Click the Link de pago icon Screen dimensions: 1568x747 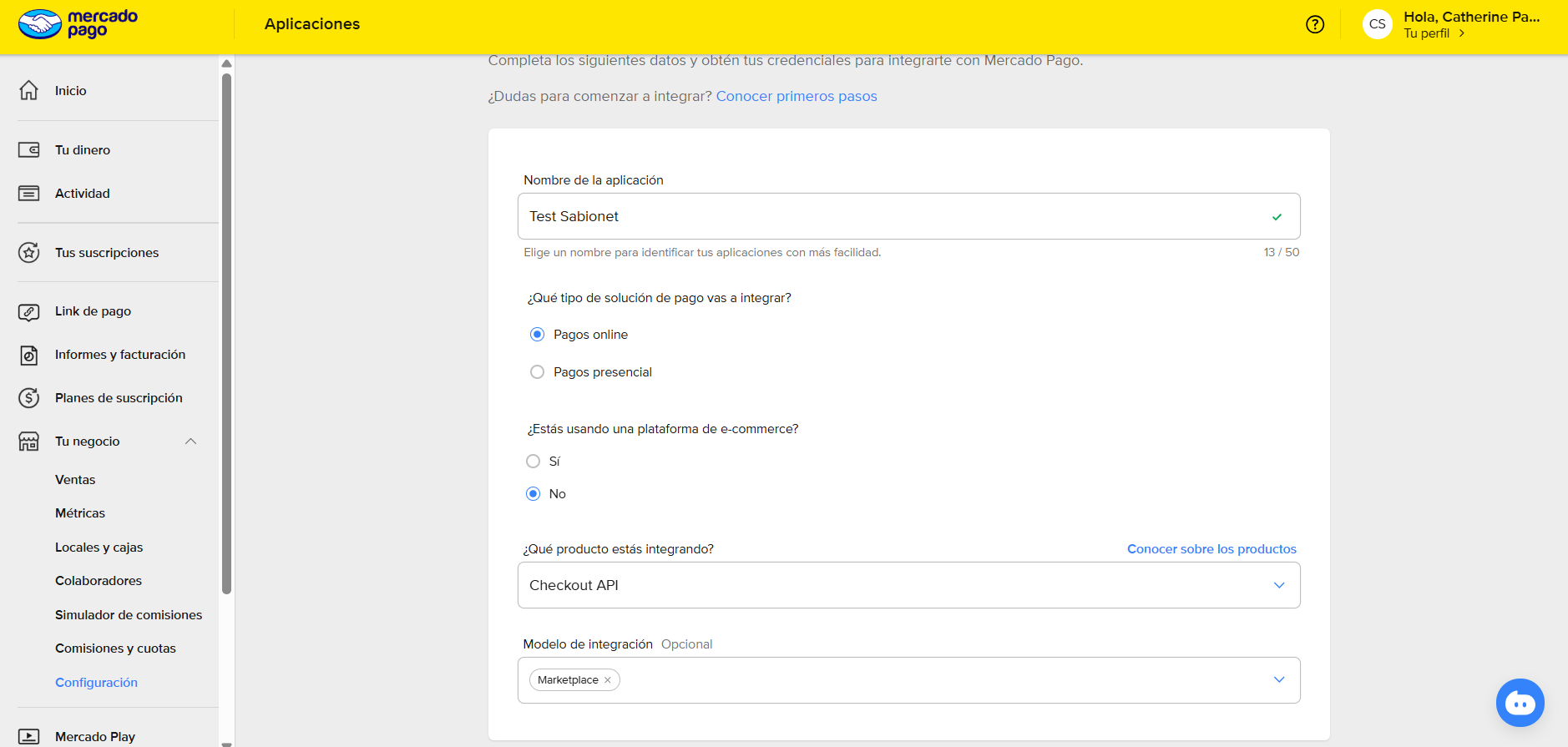[x=29, y=312]
